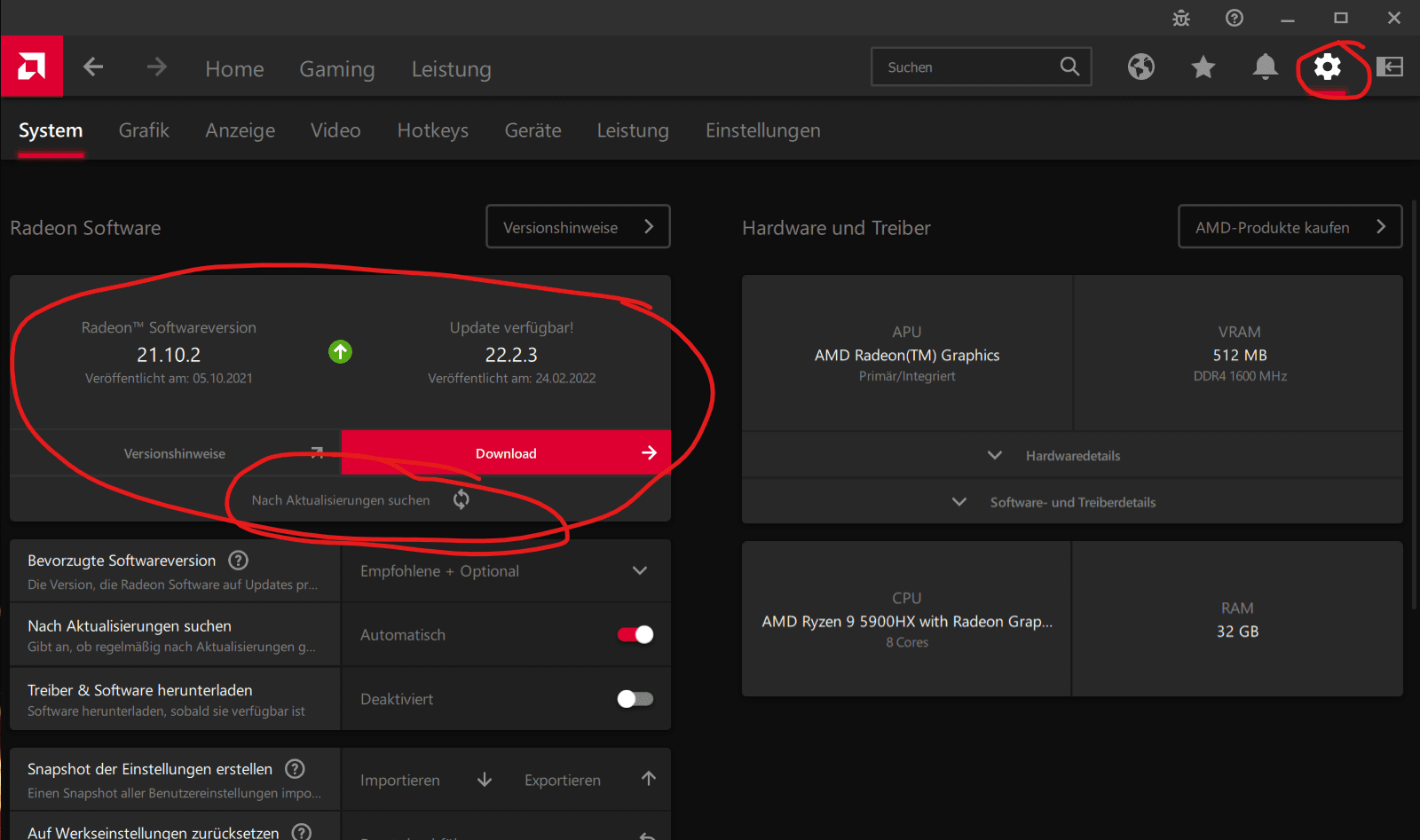Click the Exportieren up arrow icon
The width and height of the screenshot is (1420, 840).
(649, 779)
